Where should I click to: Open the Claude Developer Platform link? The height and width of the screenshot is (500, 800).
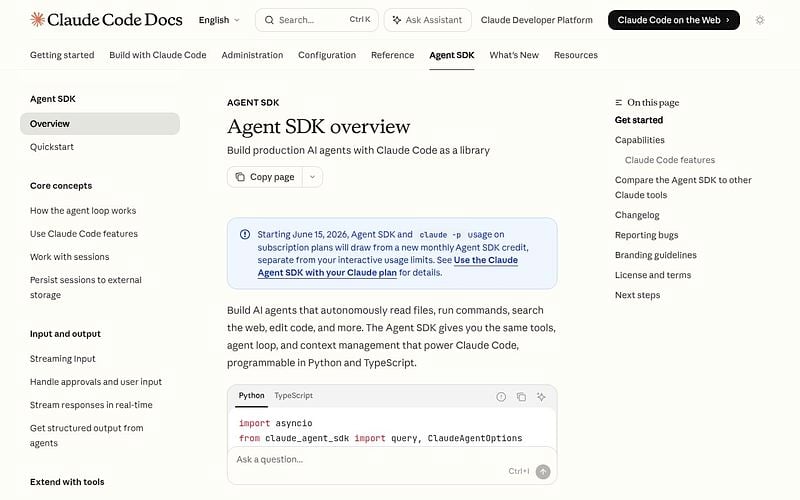point(537,20)
